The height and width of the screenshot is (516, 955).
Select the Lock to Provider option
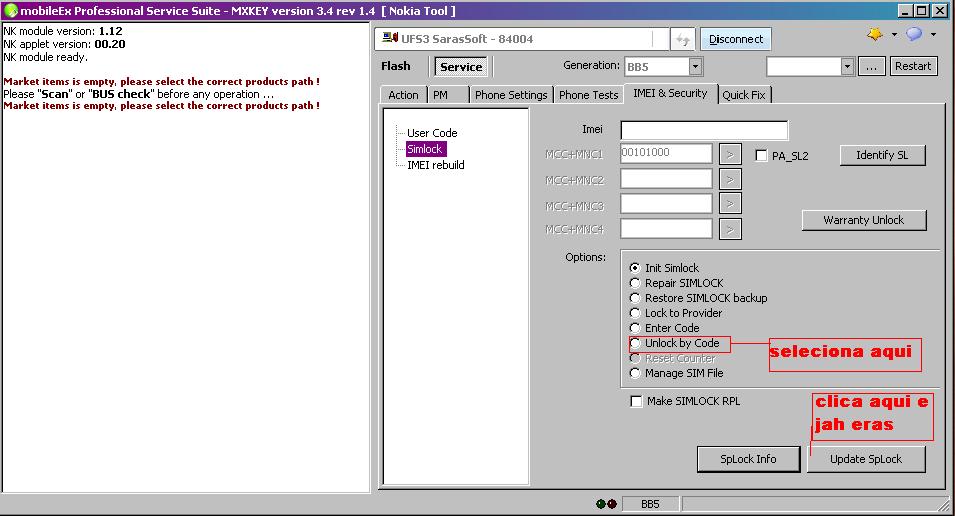[635, 313]
